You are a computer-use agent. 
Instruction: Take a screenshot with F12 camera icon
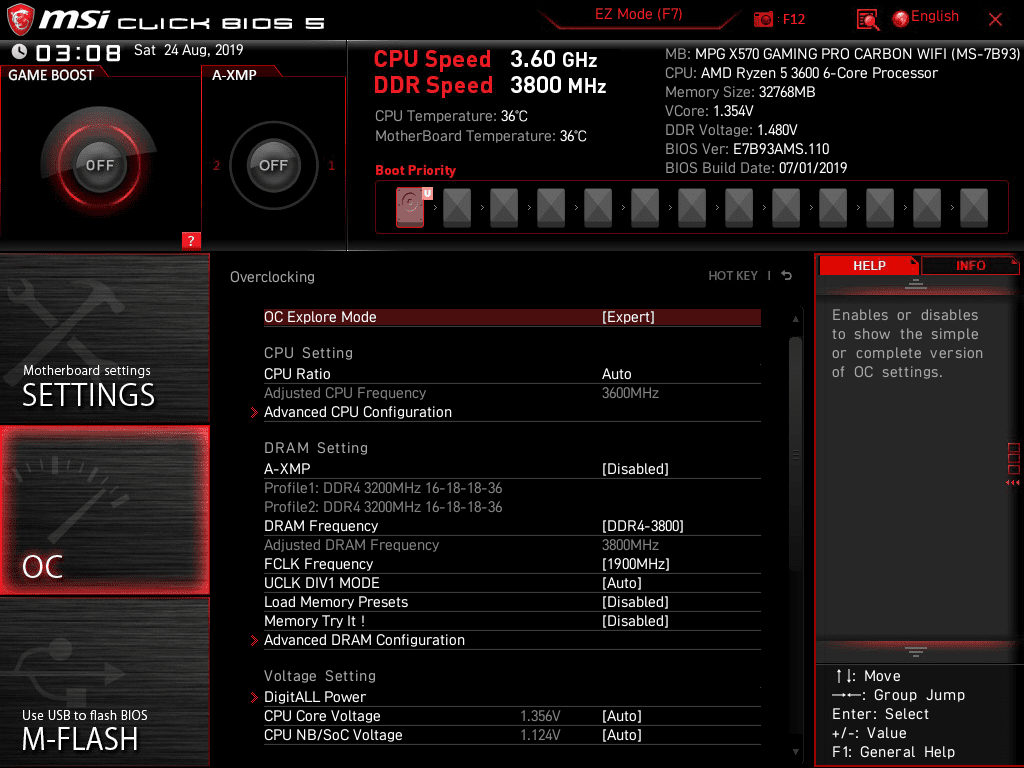pos(763,19)
